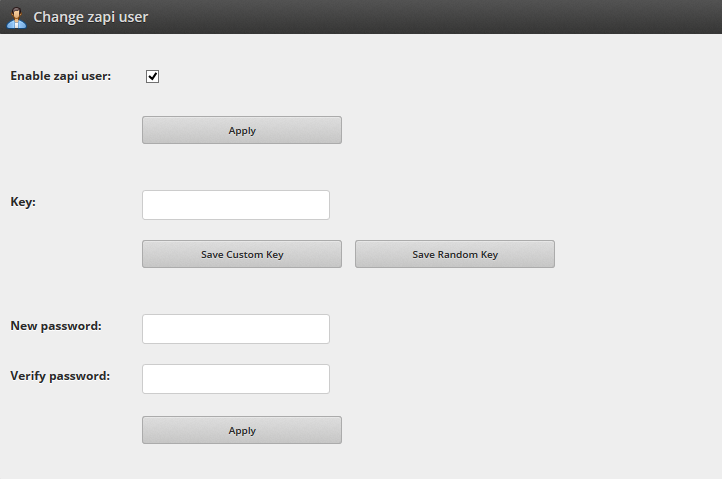Click the Apply button above the Key field
The width and height of the screenshot is (722, 479).
point(242,130)
